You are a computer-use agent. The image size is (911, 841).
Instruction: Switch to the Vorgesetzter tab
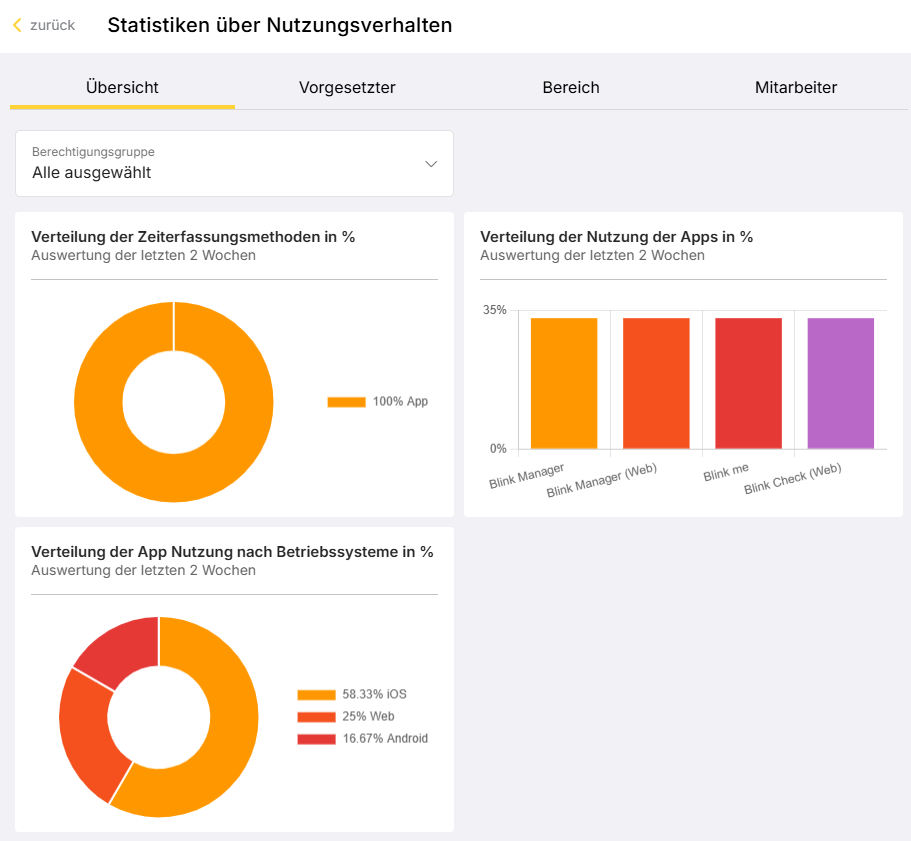pyautogui.click(x=347, y=87)
